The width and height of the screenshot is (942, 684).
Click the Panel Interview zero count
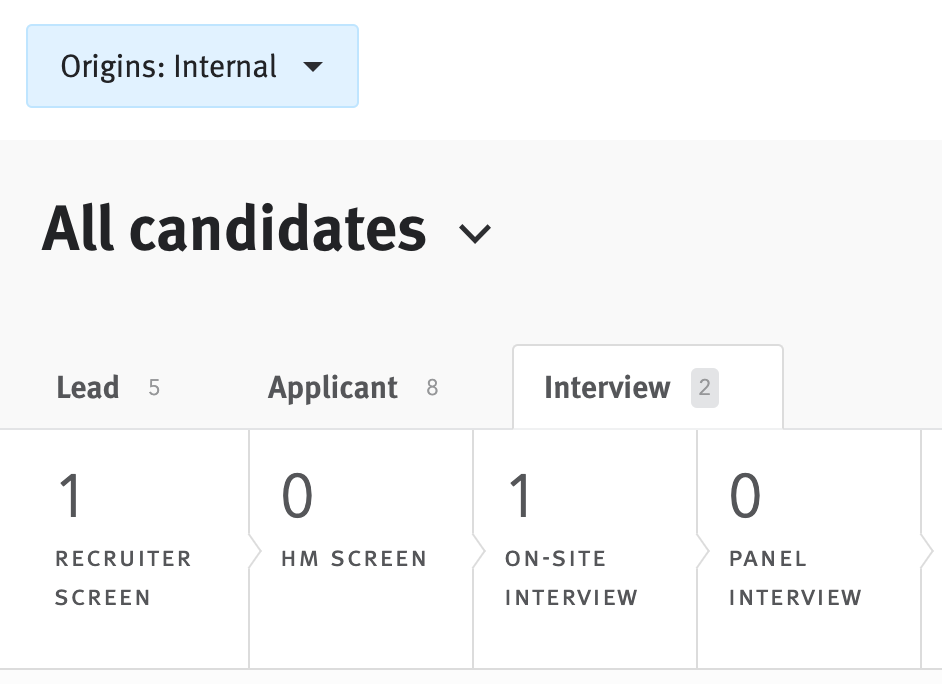[x=743, y=494]
